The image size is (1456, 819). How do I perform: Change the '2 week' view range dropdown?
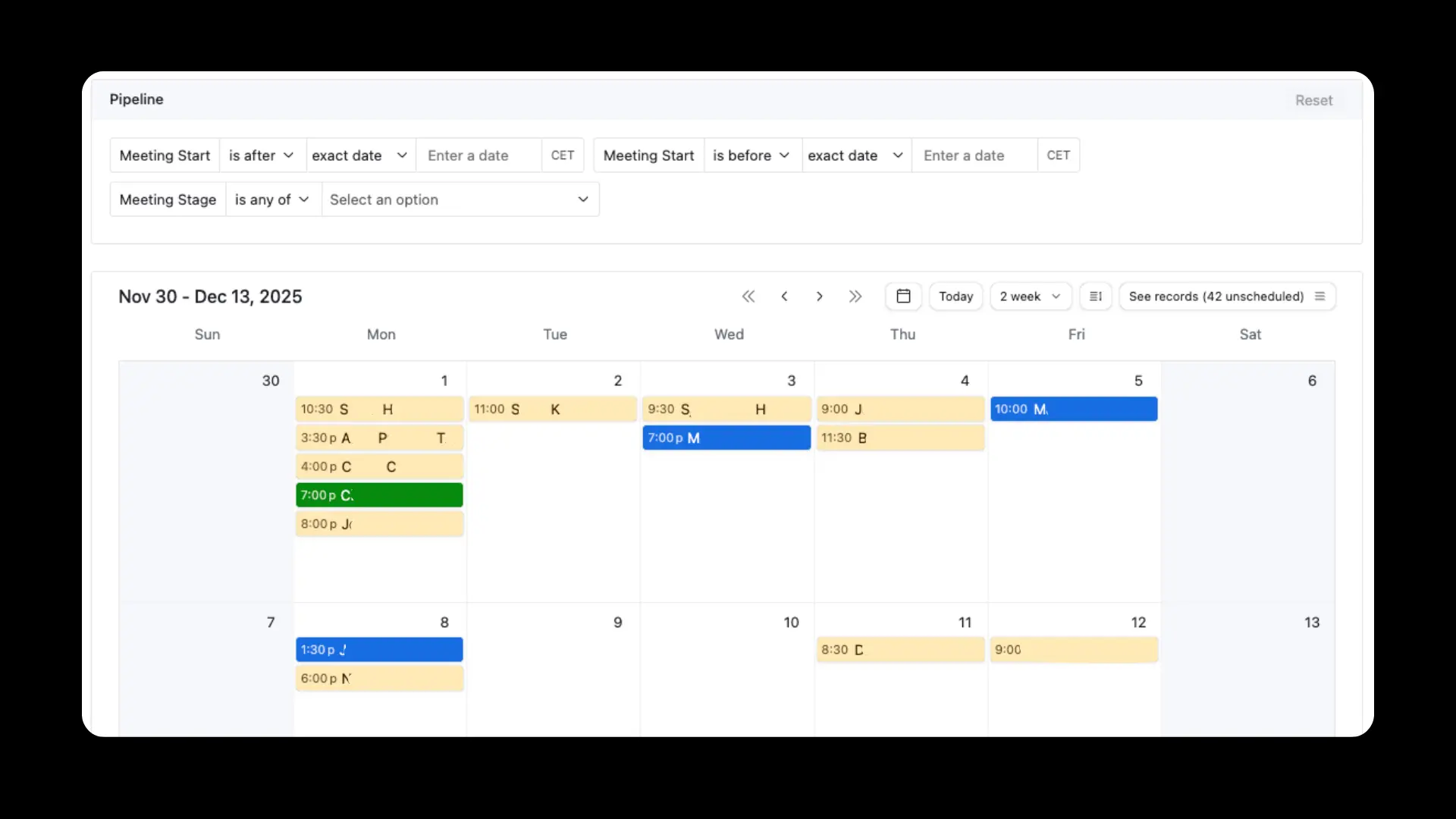(x=1030, y=297)
